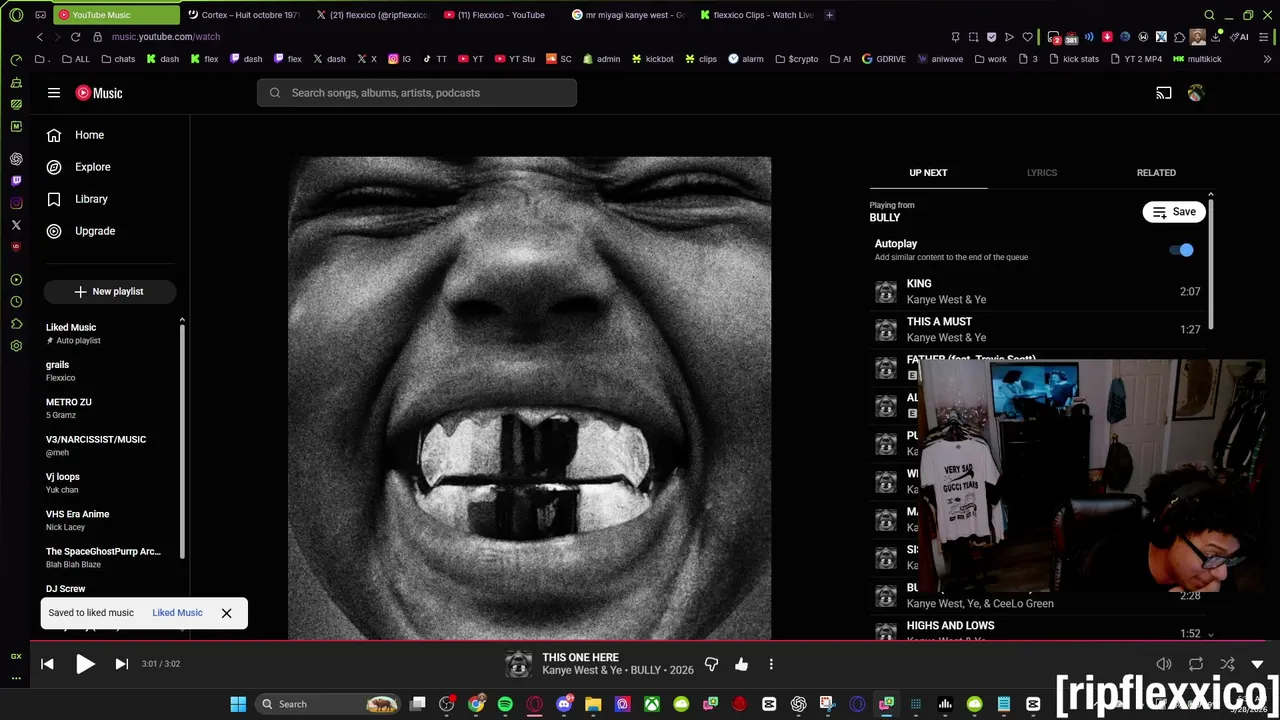Click the sidebar playlist scrollbar
This screenshot has width=1280, height=720.
click(x=182, y=440)
